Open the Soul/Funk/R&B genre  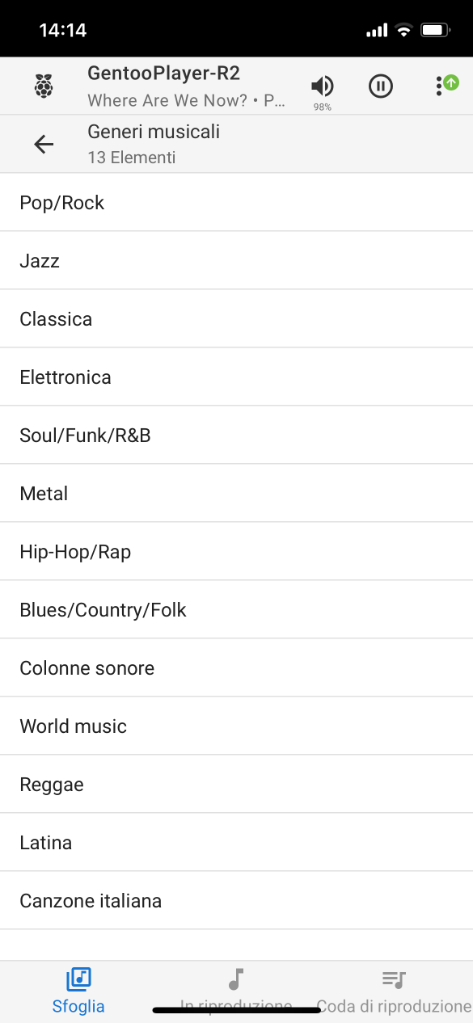236,435
